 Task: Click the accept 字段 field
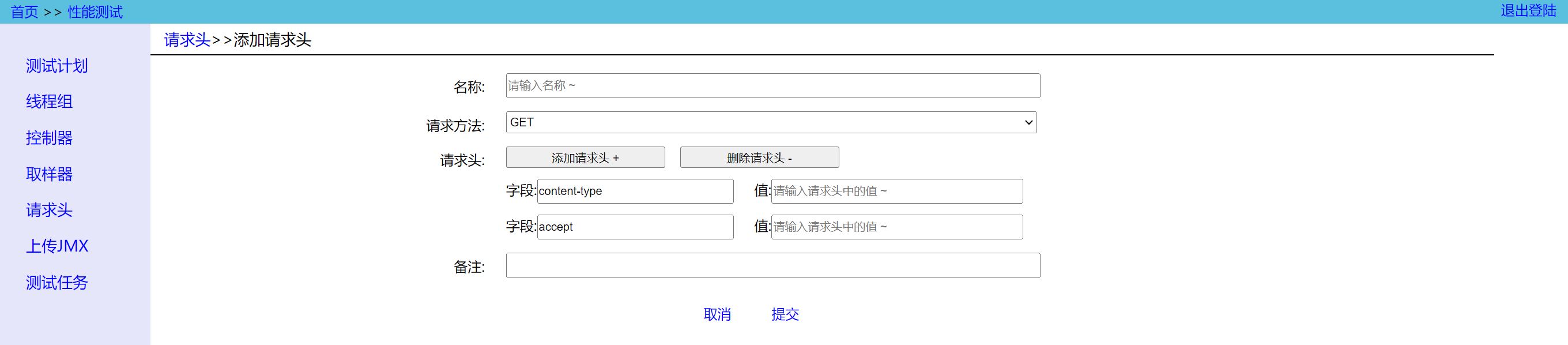pos(635,227)
